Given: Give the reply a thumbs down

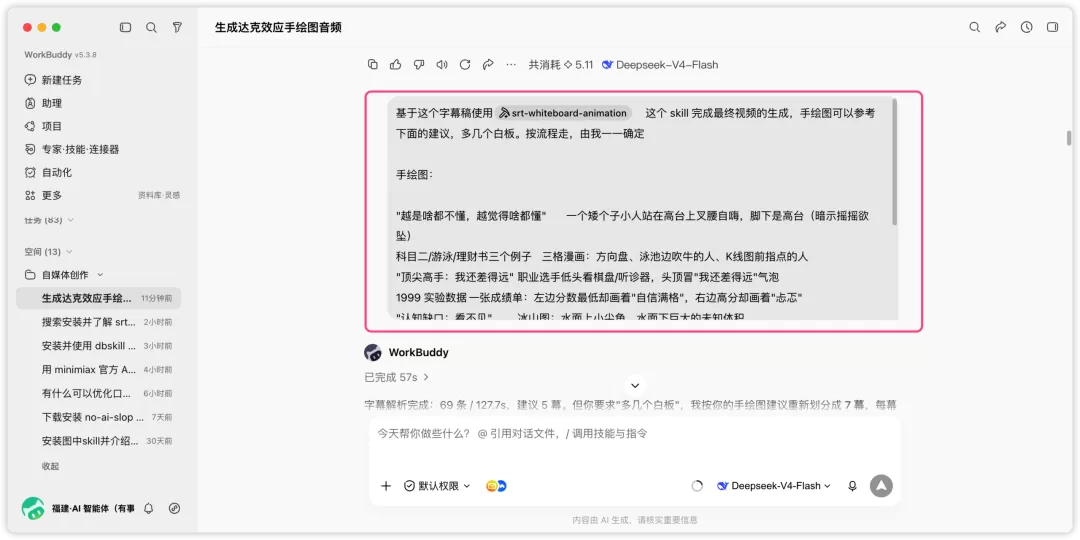Looking at the screenshot, I should pyautogui.click(x=419, y=65).
